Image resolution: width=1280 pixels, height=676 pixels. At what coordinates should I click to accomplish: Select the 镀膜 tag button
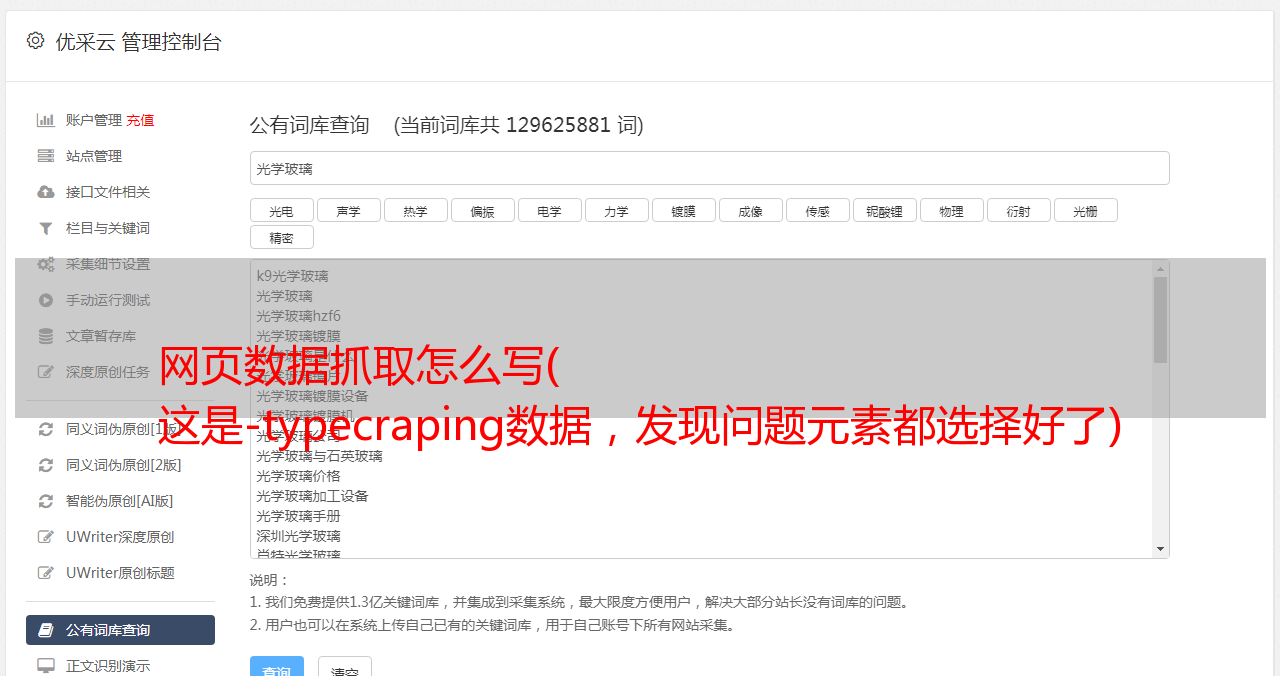[x=683, y=210]
